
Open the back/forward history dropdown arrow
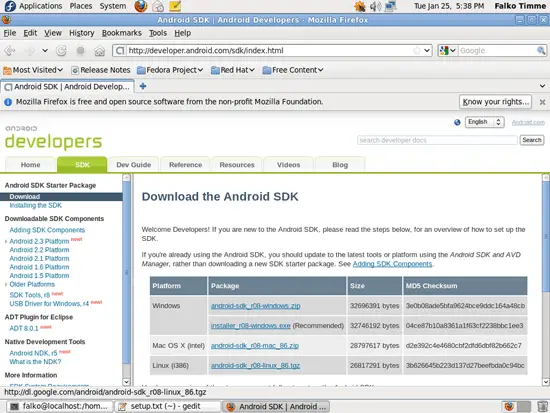[x=45, y=51]
